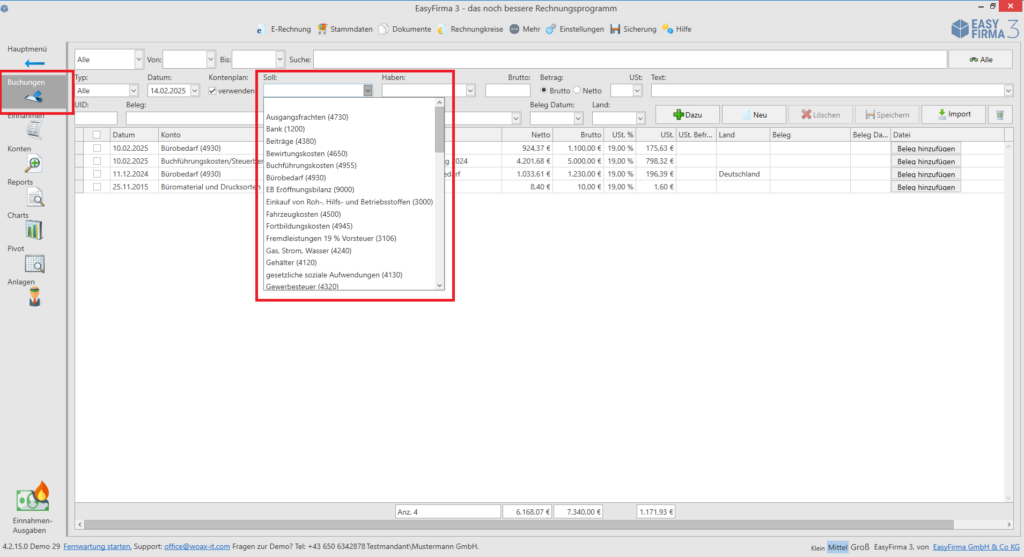Image resolution: width=1024 pixels, height=557 pixels.
Task: Click the Soll dropdown list scrollbar thumb
Action: 440,129
